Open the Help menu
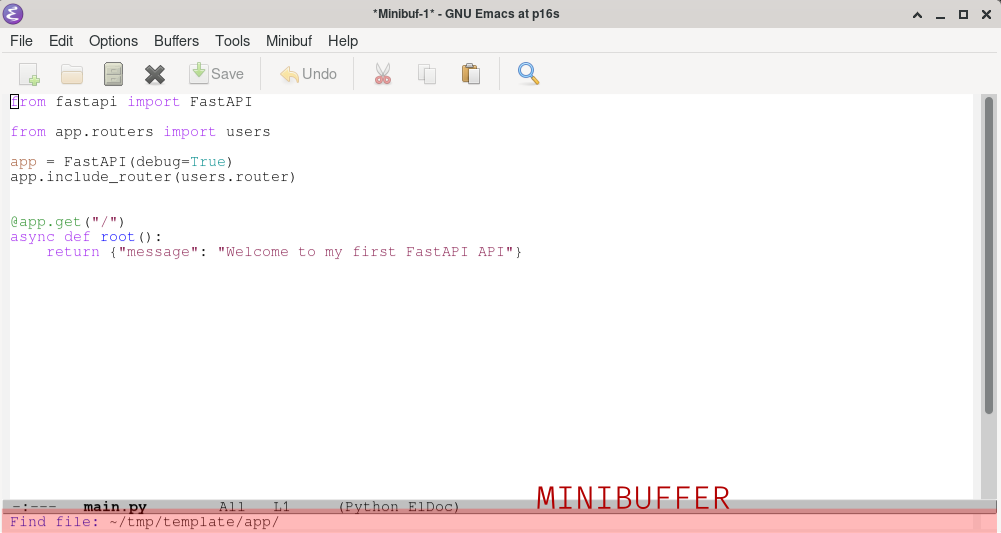 [x=343, y=41]
